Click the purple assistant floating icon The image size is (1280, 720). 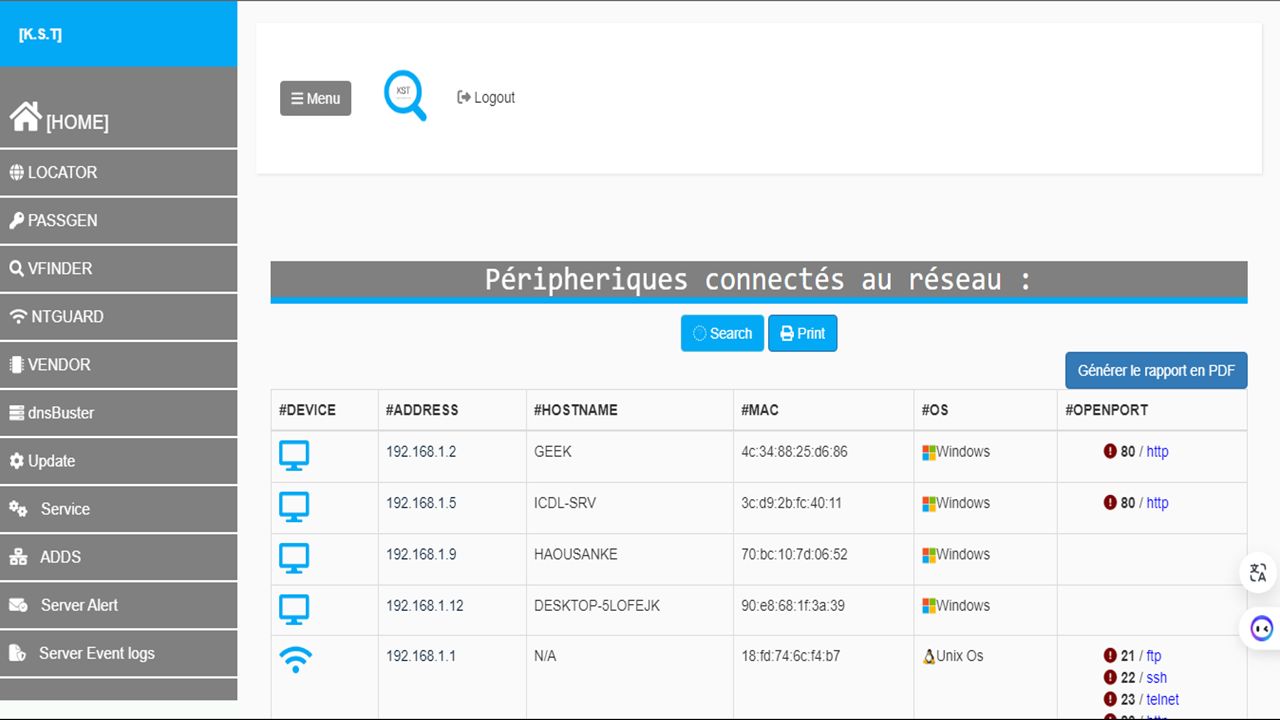coord(1262,628)
